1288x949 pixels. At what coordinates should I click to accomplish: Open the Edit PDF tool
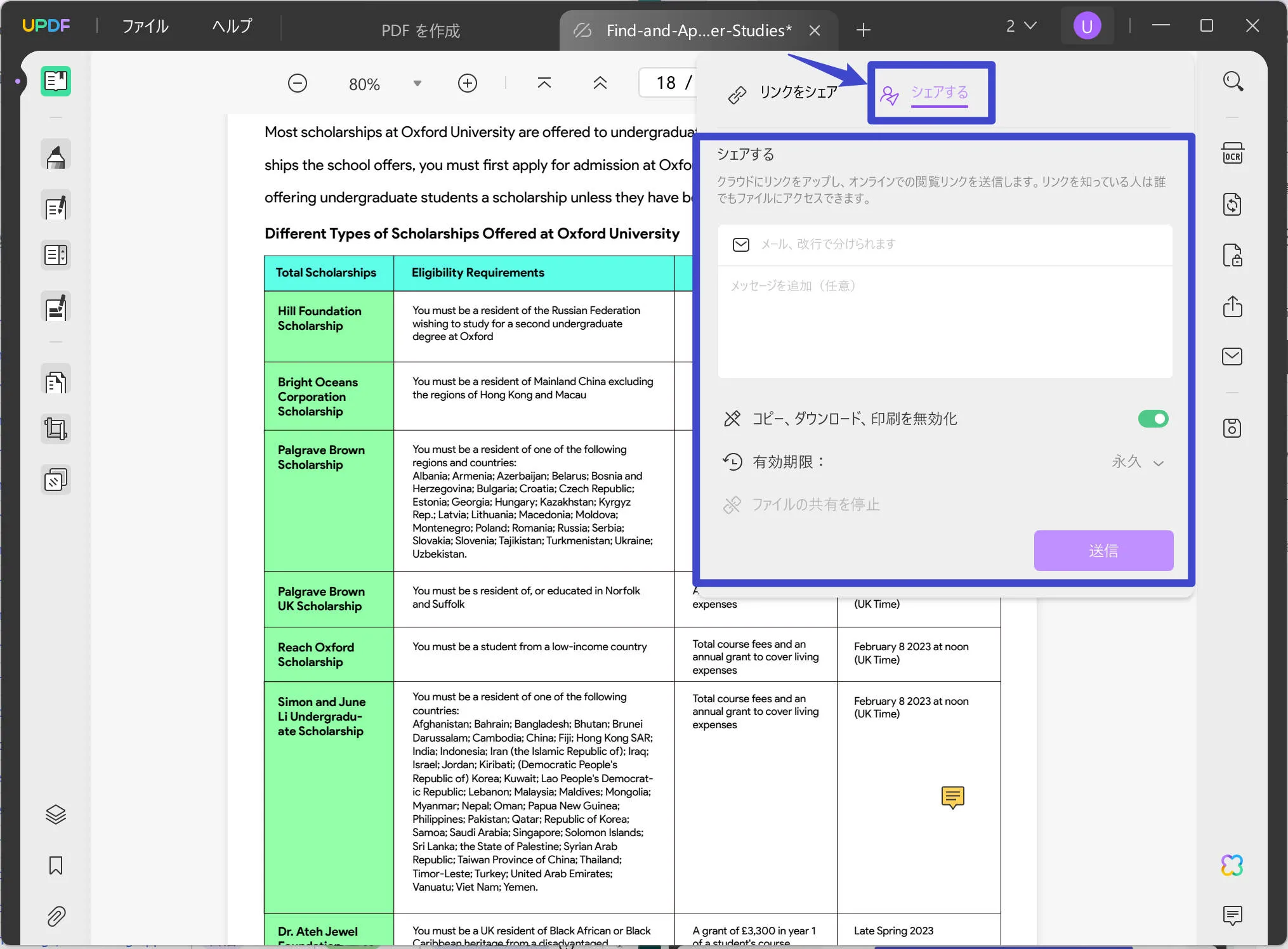[56, 206]
